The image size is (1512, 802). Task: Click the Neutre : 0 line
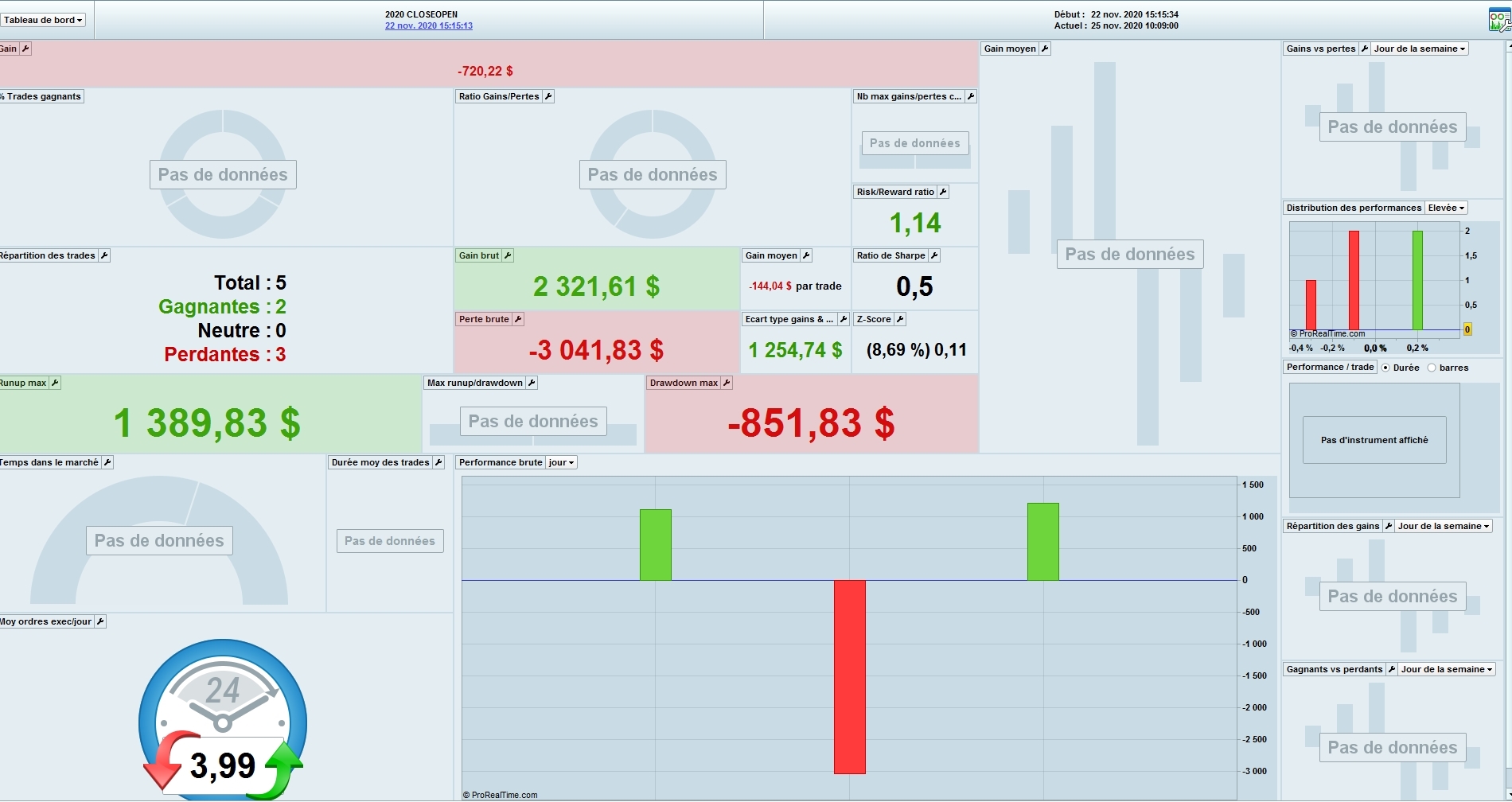[x=242, y=330]
